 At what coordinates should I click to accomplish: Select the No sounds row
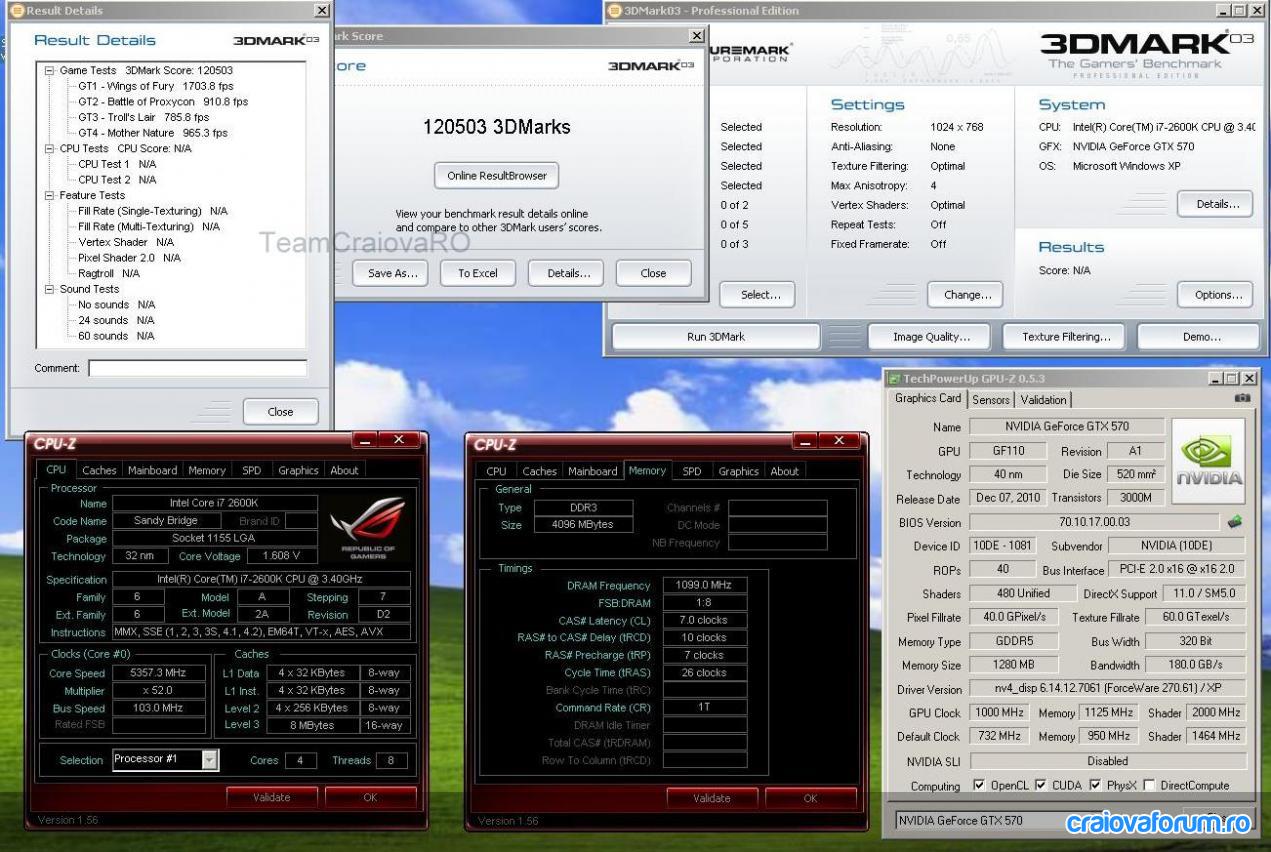click(117, 305)
